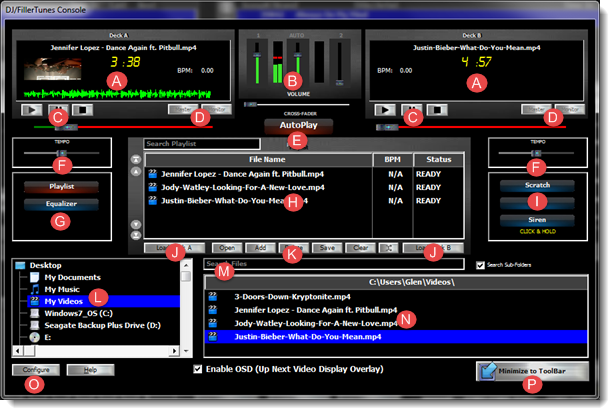This screenshot has width=615, height=415.
Task: Start playback on Deck B
Action: [385, 110]
